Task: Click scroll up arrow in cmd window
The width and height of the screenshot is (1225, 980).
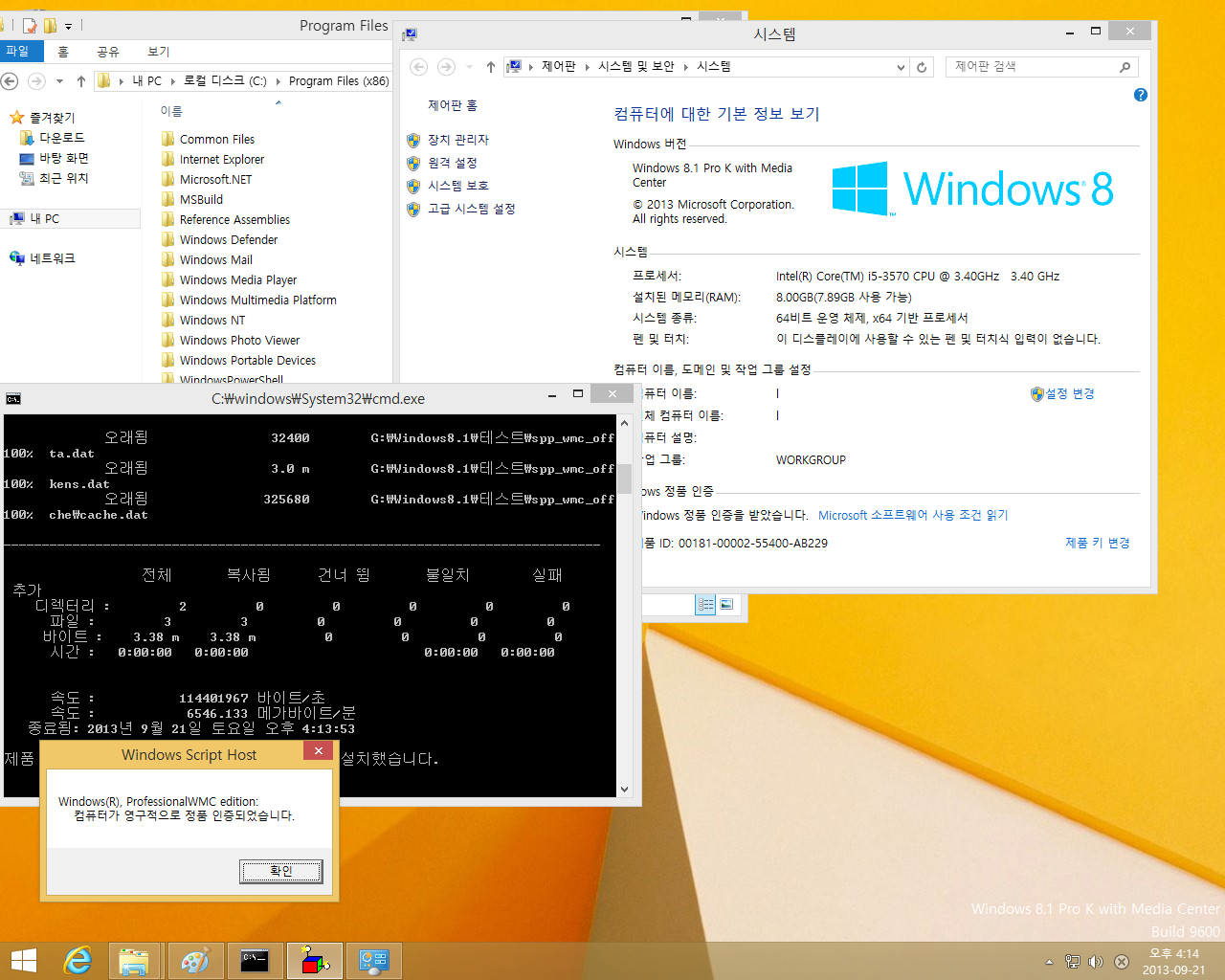Action: pyautogui.click(x=624, y=422)
